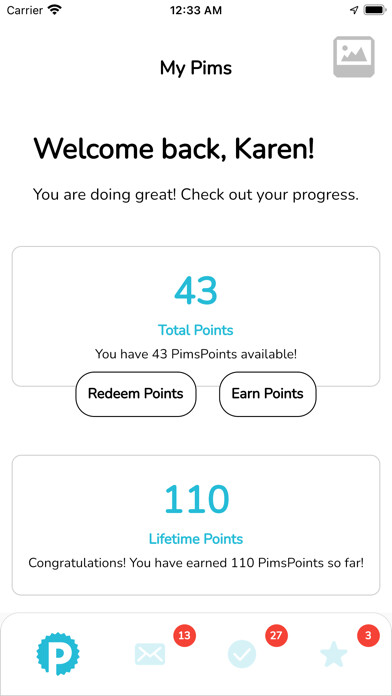Open the star favorites tab
Viewport: 392px width, 696px height.
334,654
